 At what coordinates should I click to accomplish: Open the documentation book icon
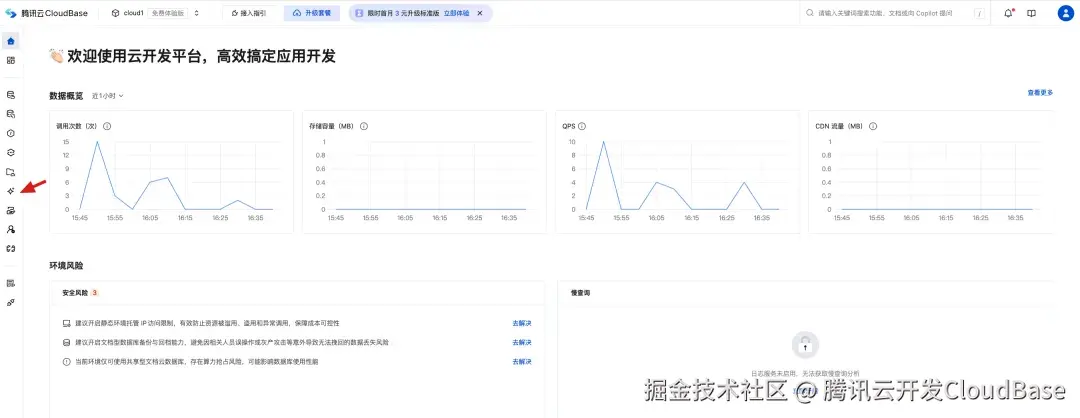[x=1031, y=13]
